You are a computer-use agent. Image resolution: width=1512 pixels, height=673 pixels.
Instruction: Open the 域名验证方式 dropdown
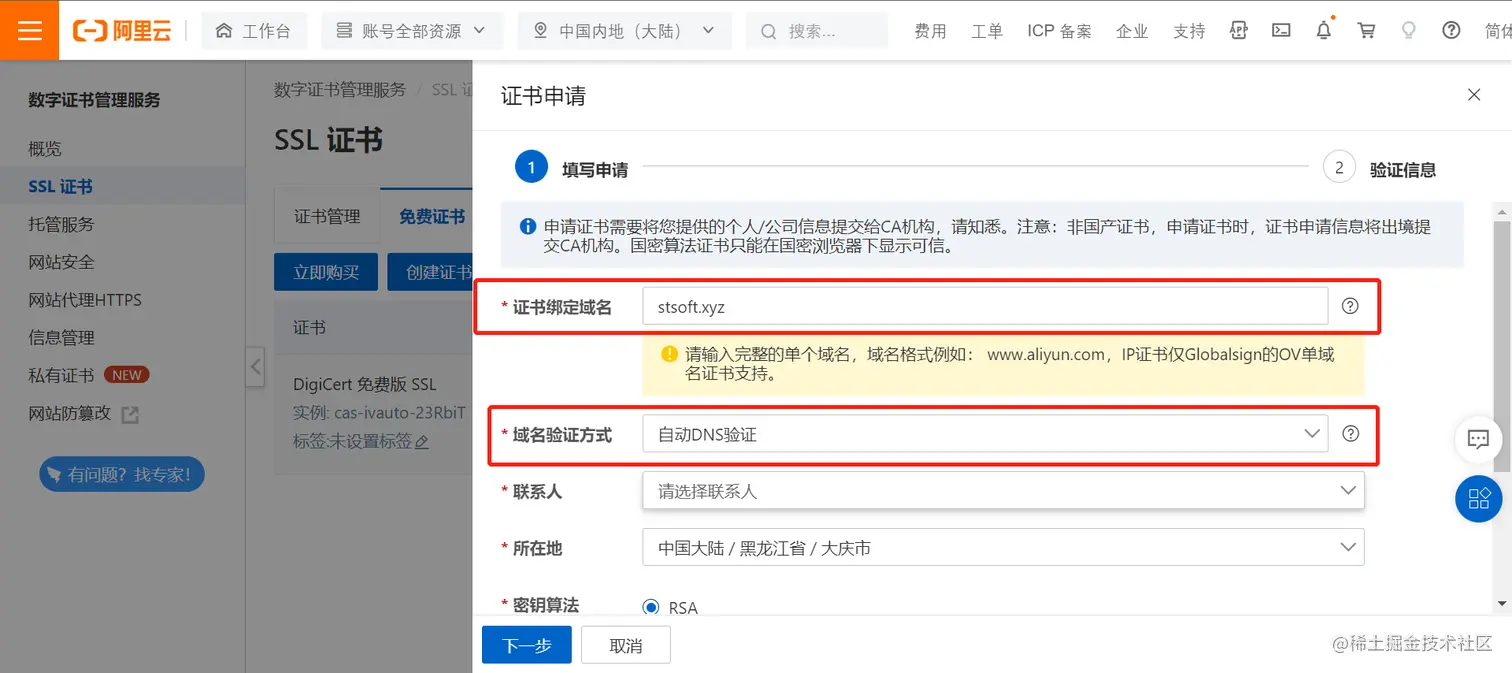click(984, 434)
